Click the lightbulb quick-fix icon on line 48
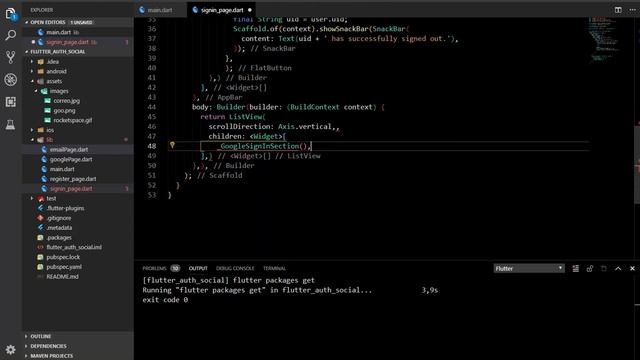 (x=172, y=145)
